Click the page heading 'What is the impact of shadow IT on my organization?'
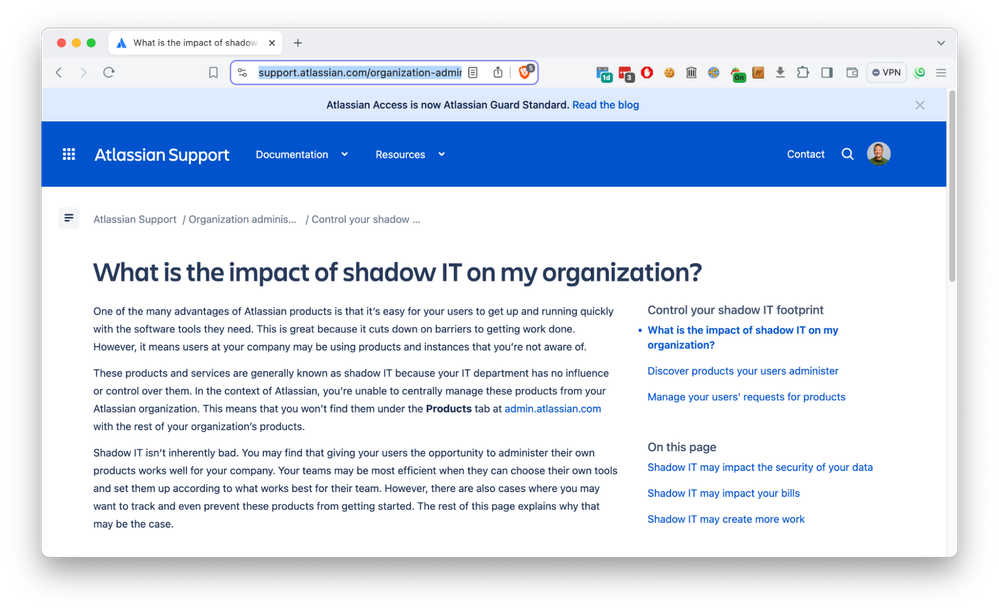Screen dimensions: 999x612 (398, 273)
